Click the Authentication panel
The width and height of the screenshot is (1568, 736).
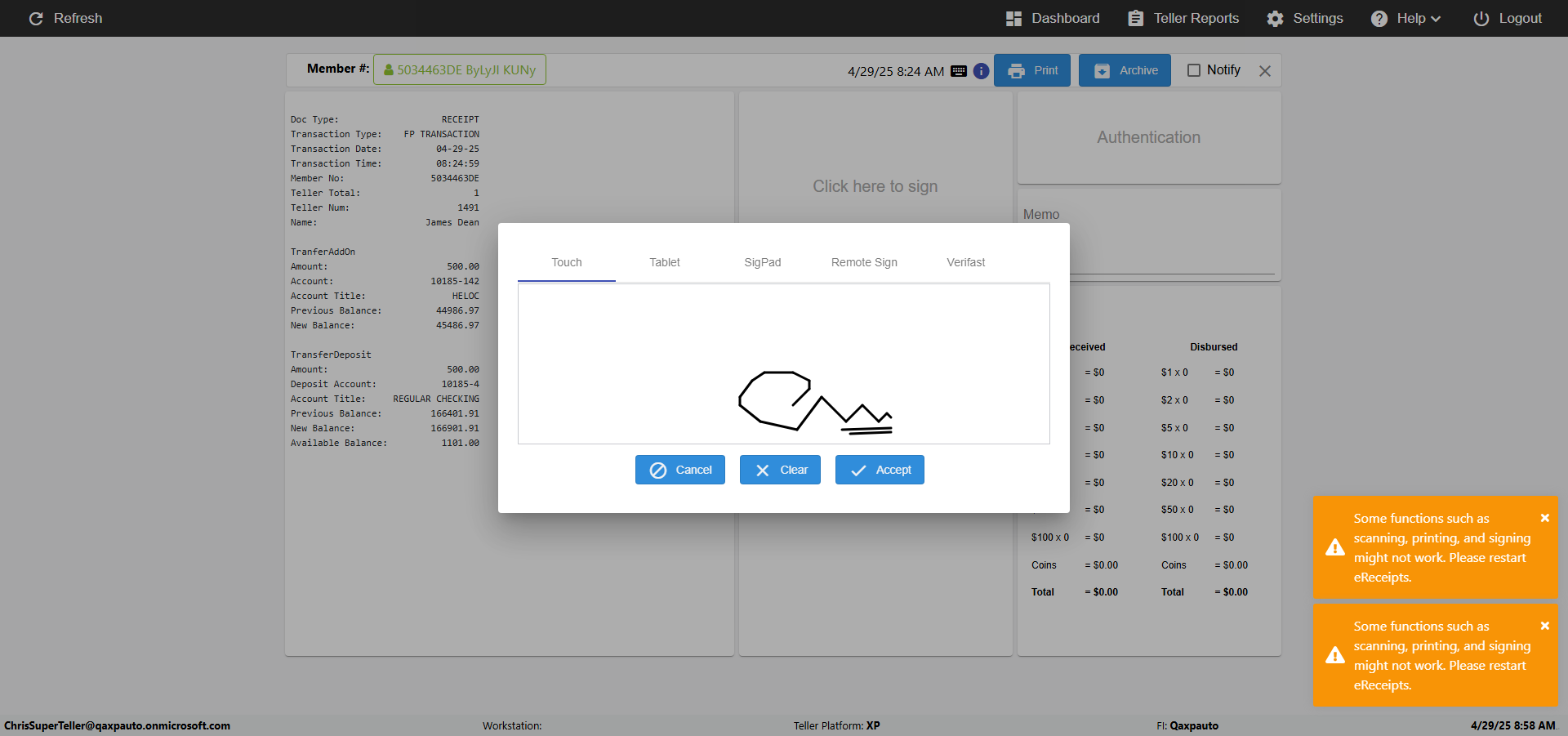point(1148,137)
